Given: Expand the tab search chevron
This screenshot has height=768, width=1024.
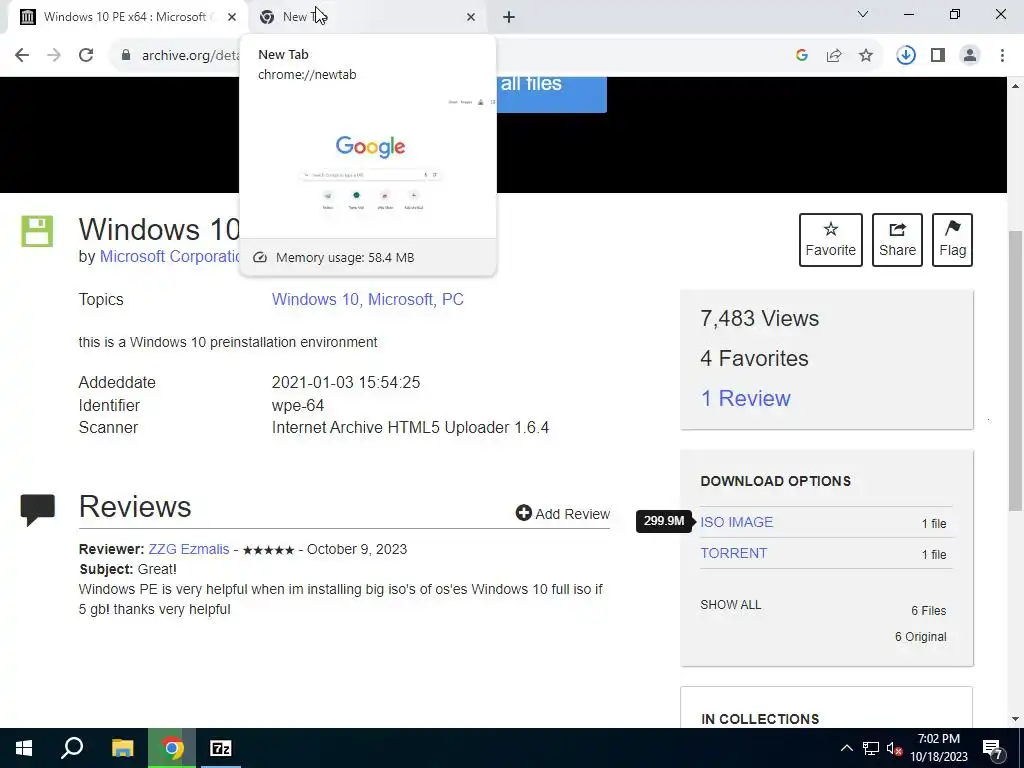Looking at the screenshot, I should (x=863, y=14).
